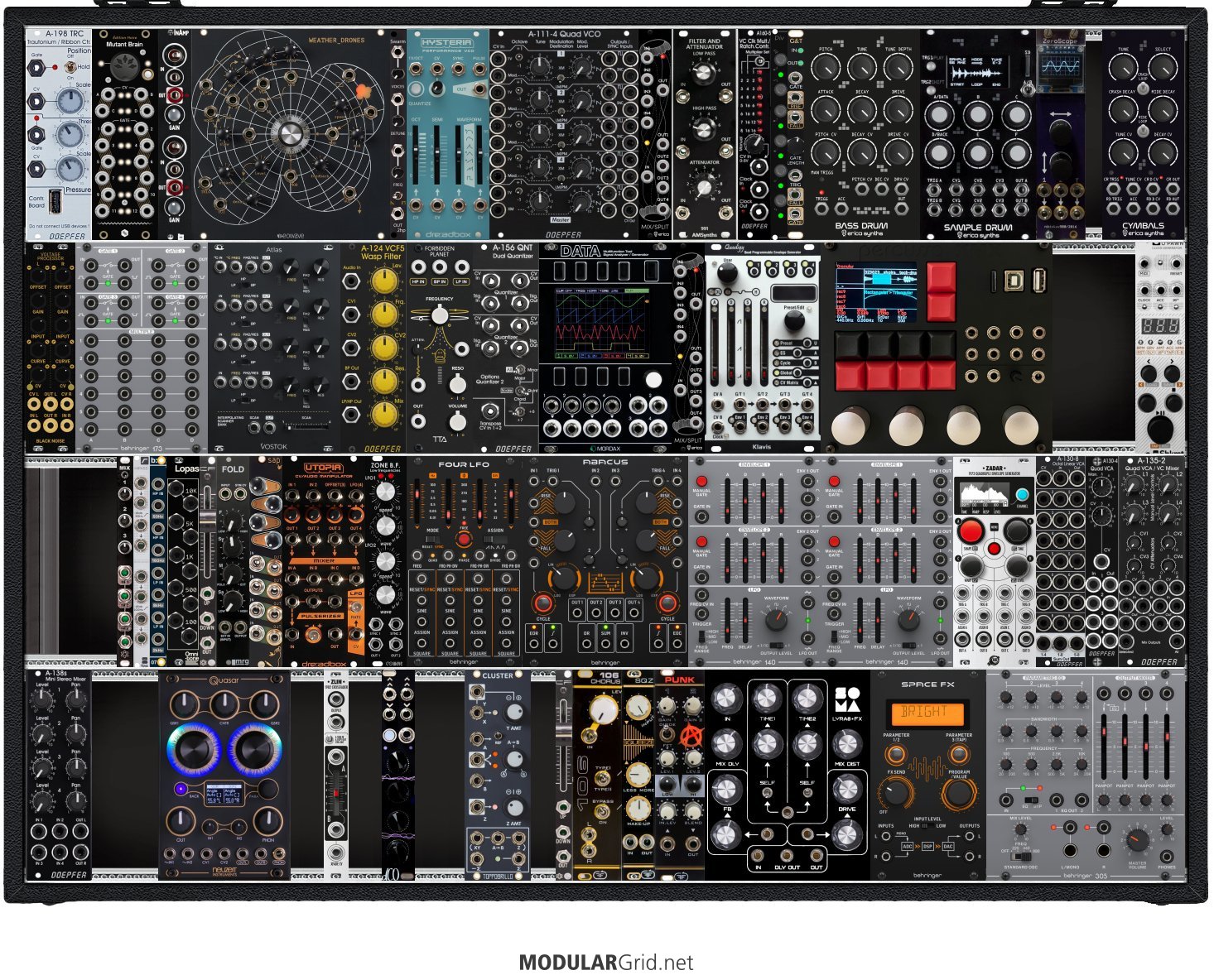1214x980 pixels.
Task: Click the USB port on the A-198 TRC
Action: (55, 201)
